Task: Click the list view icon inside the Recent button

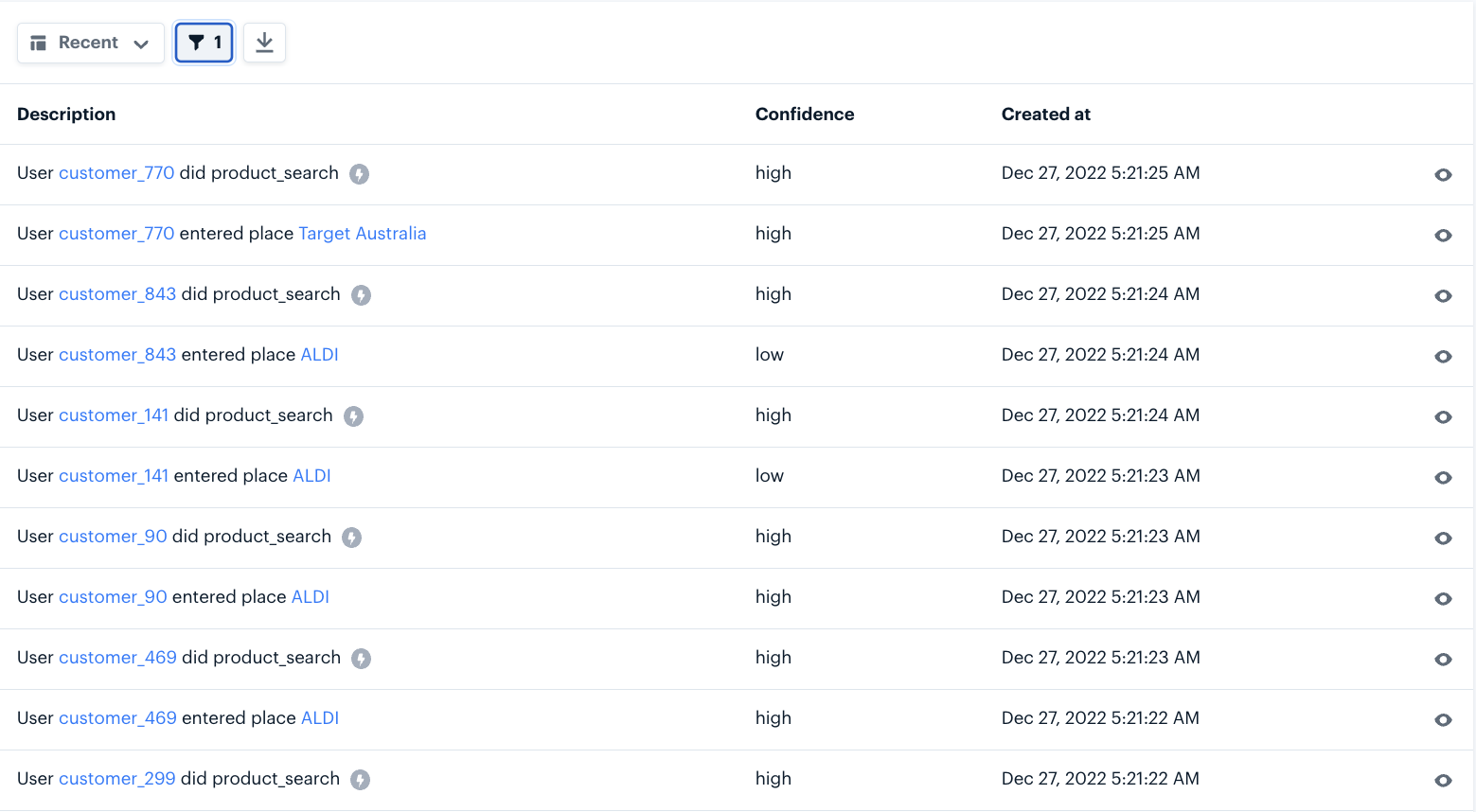Action: click(38, 43)
